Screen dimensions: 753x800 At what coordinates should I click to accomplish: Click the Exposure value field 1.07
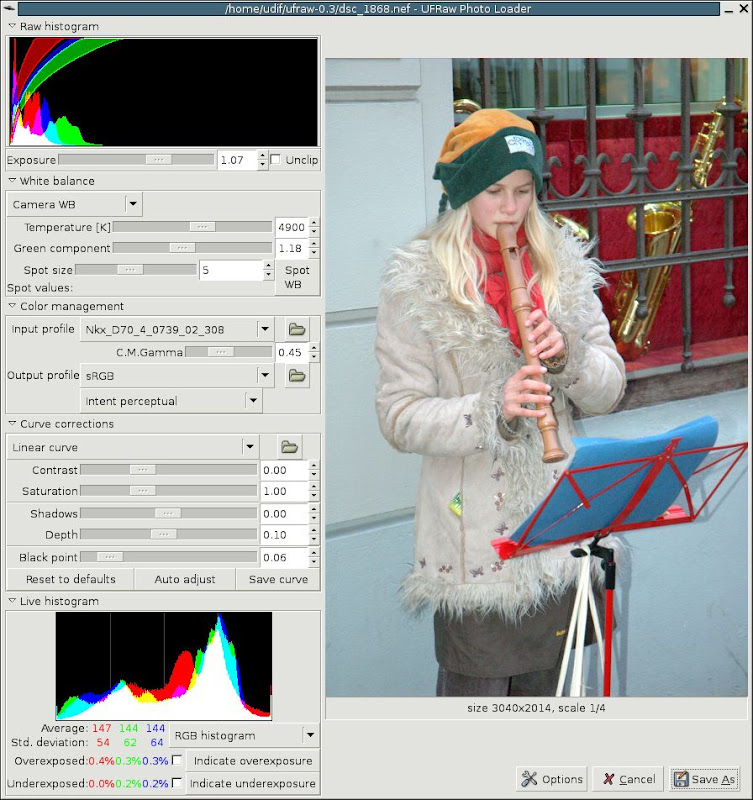pos(237,160)
